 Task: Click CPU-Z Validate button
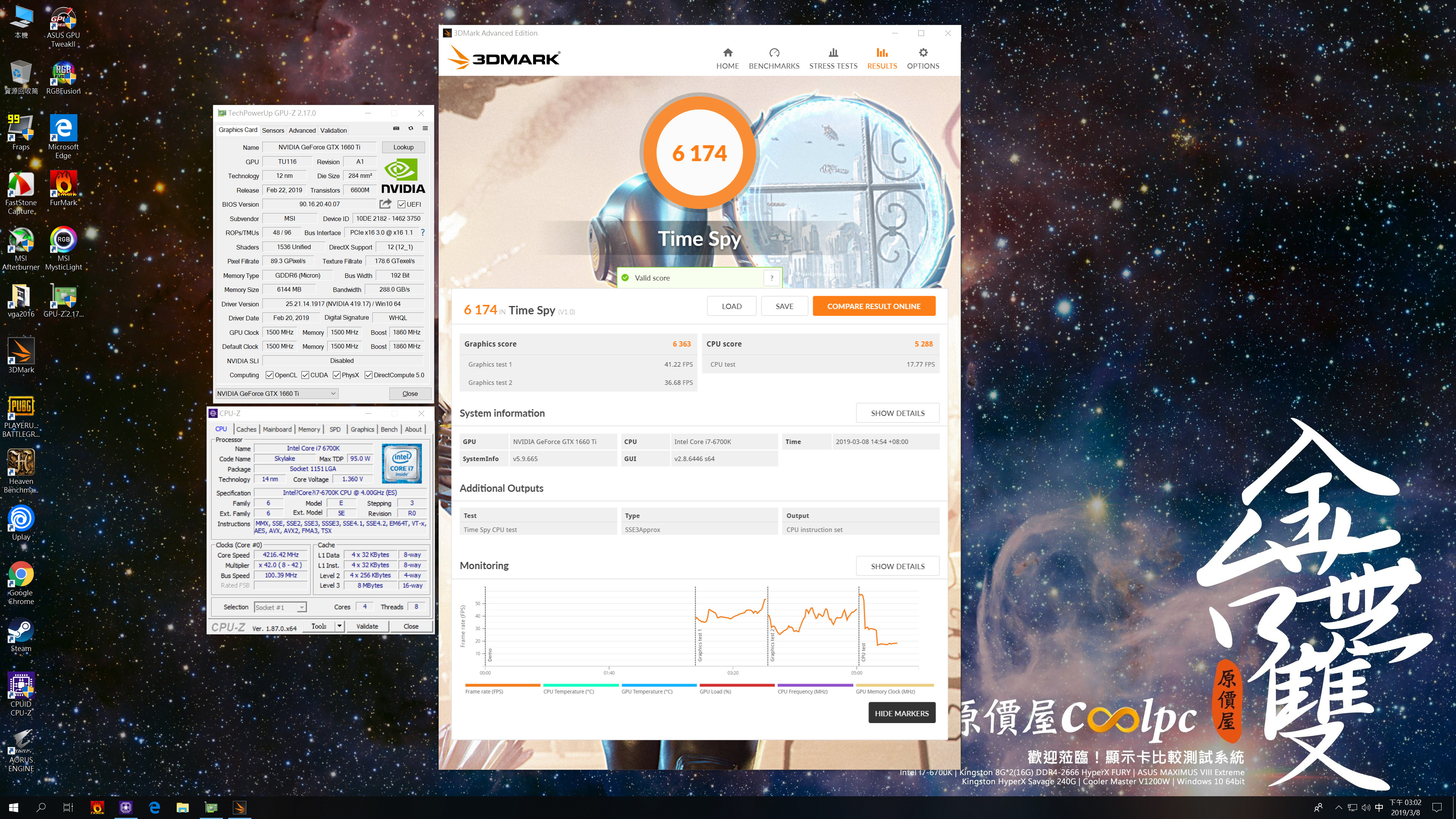click(367, 626)
